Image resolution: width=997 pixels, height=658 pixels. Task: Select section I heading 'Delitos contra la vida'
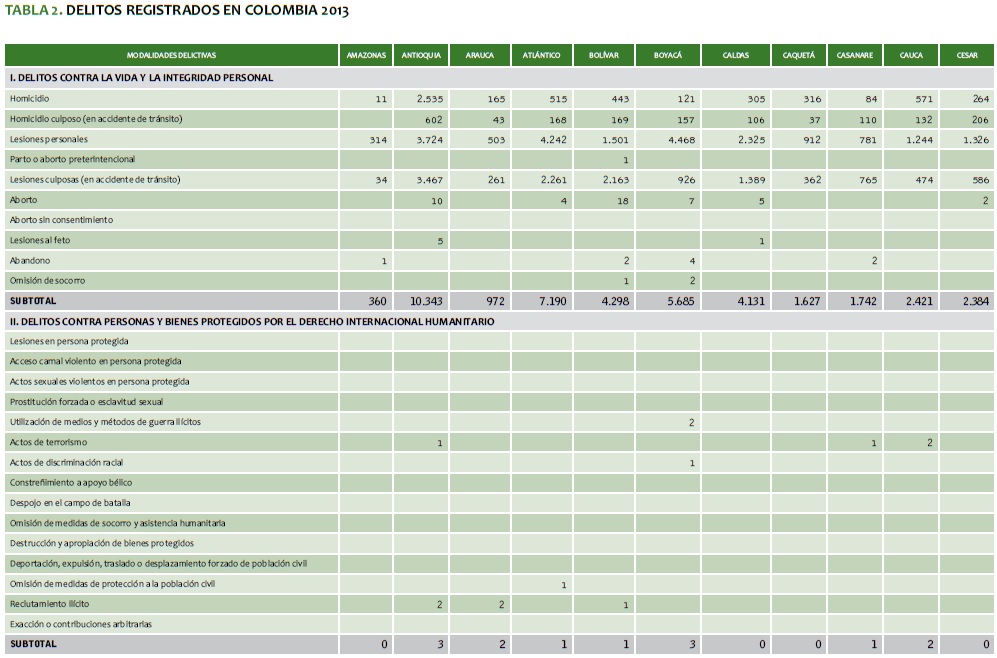[x=141, y=77]
